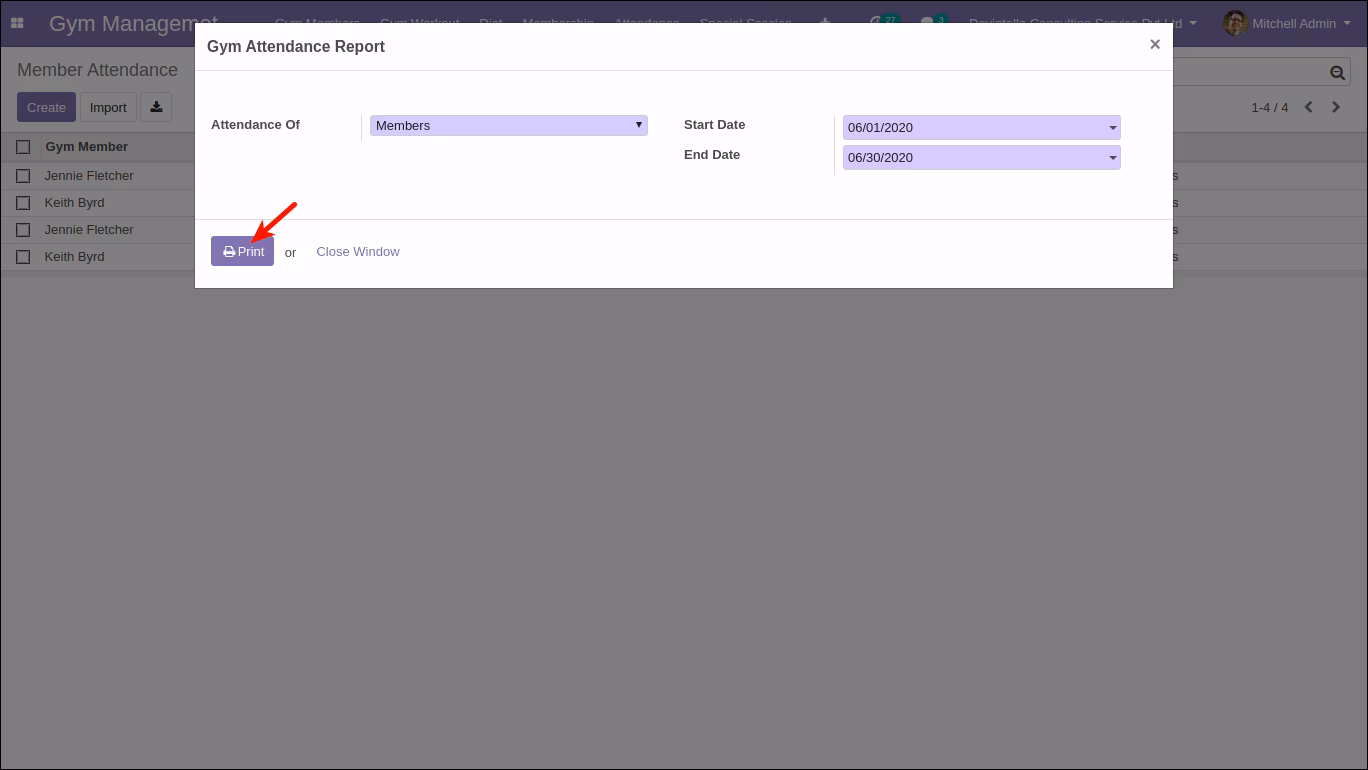Click the Create button

[46, 107]
